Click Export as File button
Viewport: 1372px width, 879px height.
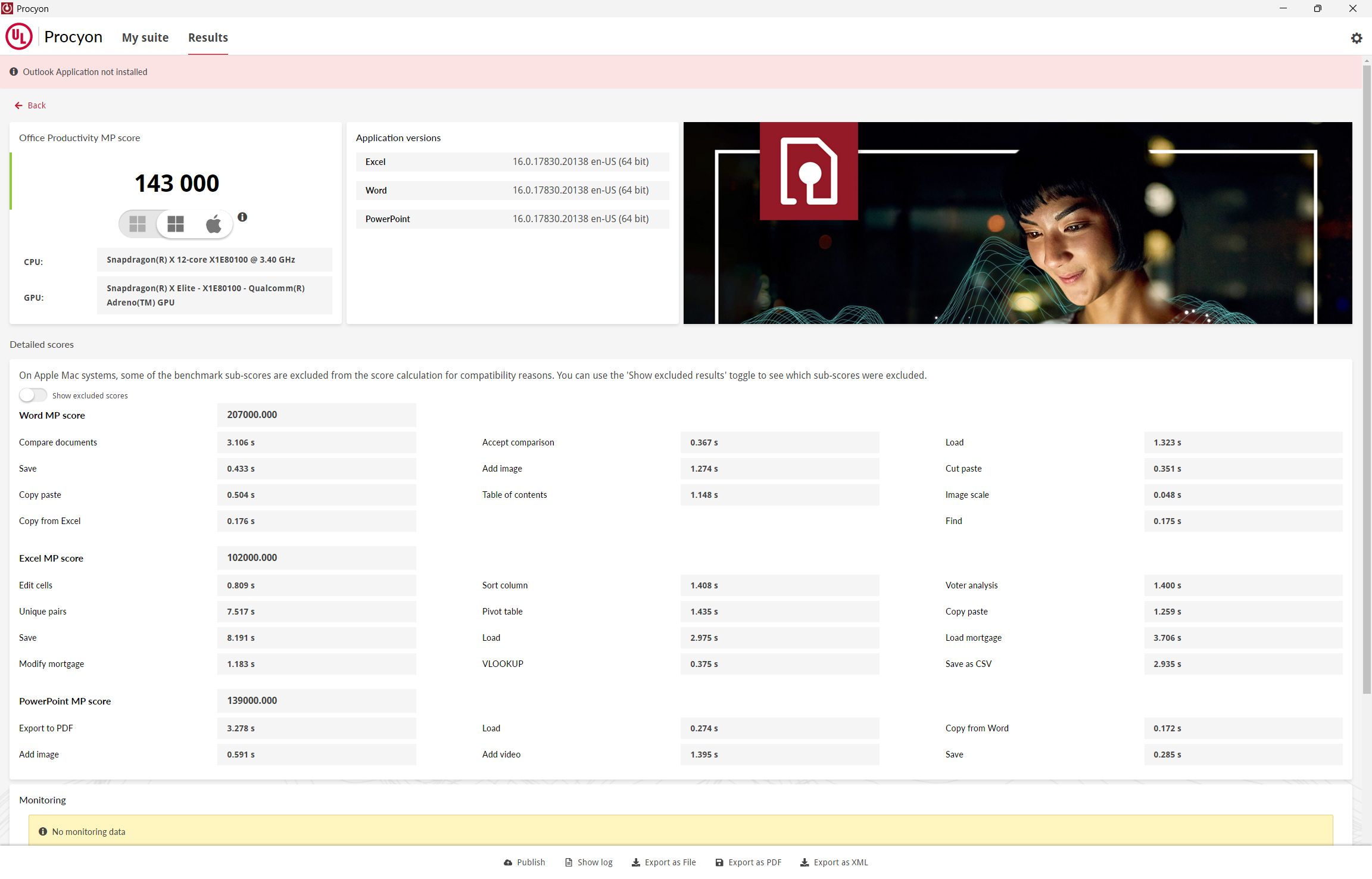click(664, 862)
